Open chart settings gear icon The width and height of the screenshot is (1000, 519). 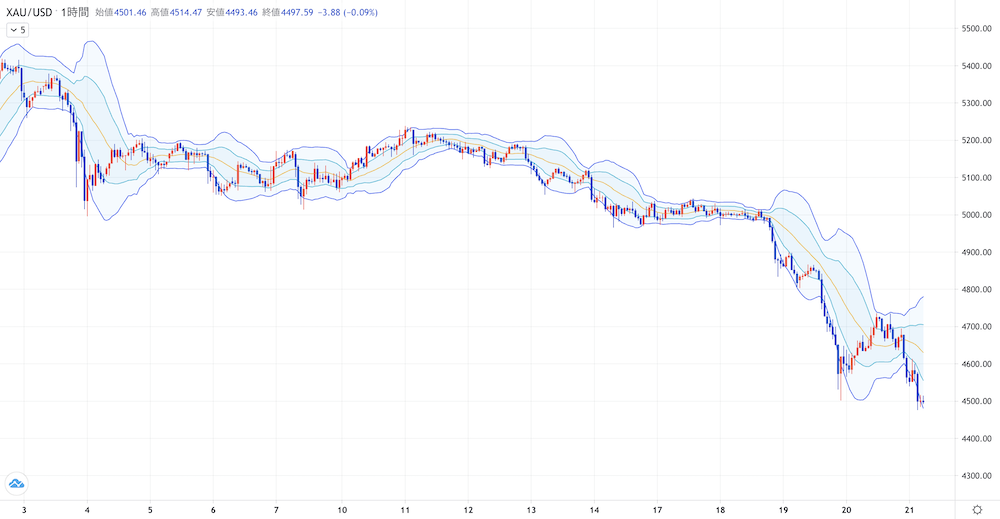pos(977,509)
